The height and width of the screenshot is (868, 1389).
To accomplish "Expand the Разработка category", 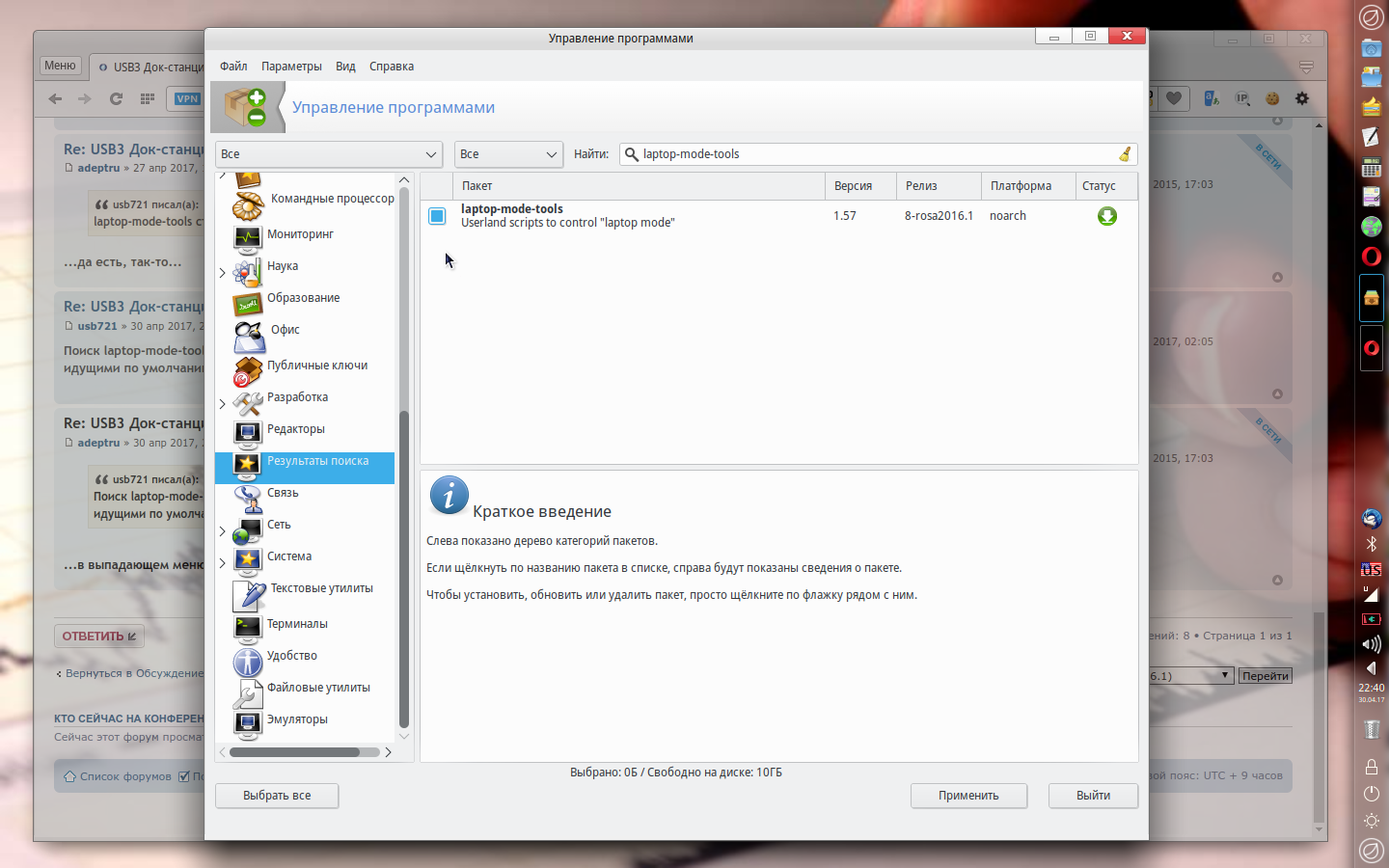I will (x=223, y=404).
